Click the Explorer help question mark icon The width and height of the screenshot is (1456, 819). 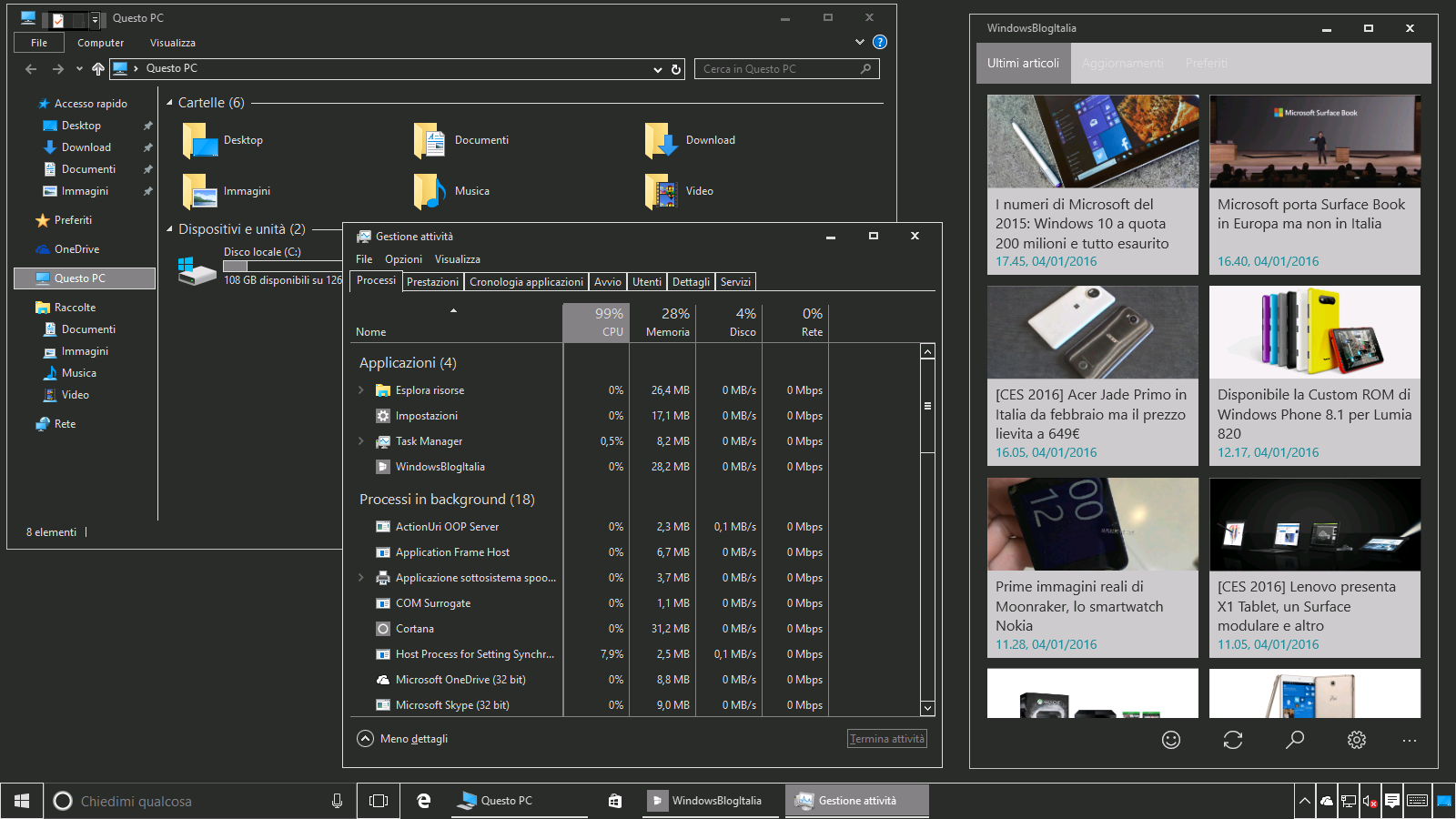coord(880,42)
